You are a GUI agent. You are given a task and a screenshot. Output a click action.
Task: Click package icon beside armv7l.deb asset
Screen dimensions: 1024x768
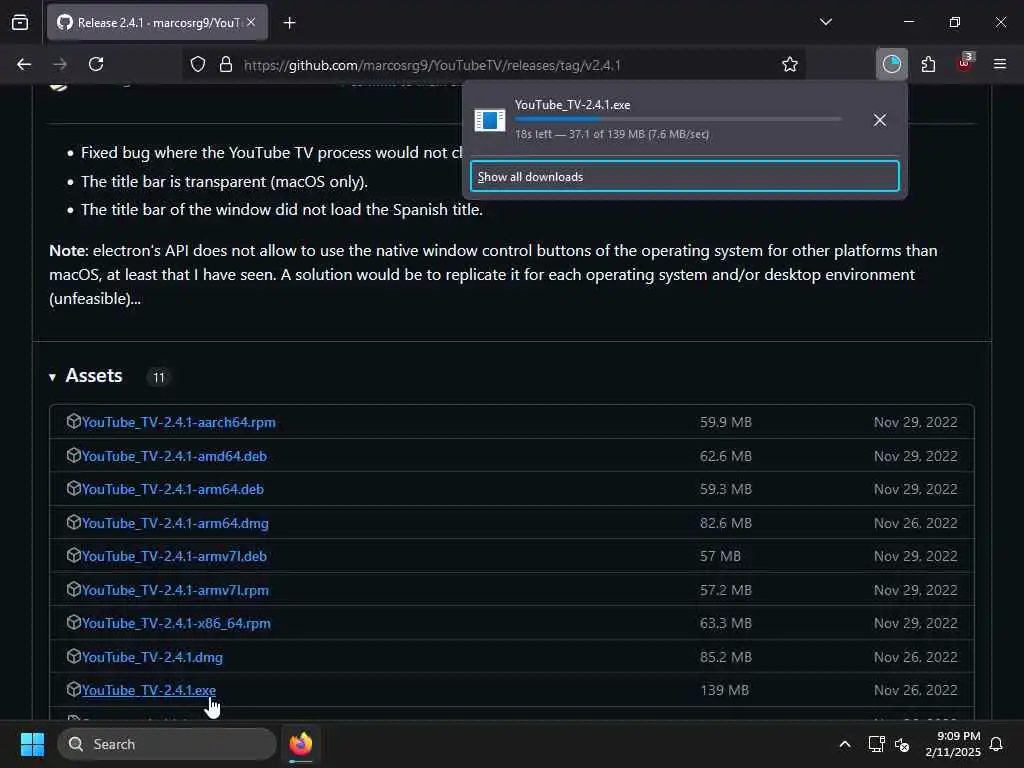pyautogui.click(x=73, y=555)
